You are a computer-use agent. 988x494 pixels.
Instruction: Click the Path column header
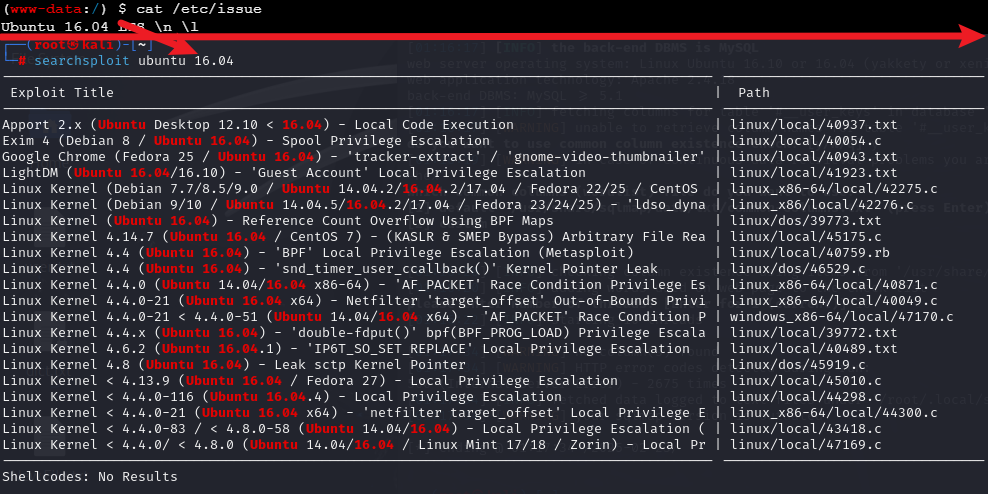tap(753, 93)
